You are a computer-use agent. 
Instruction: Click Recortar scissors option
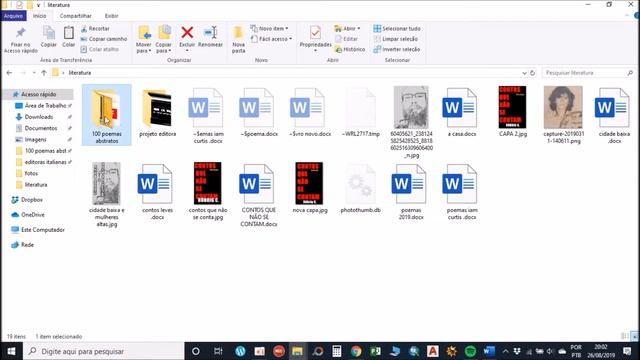[x=95, y=29]
